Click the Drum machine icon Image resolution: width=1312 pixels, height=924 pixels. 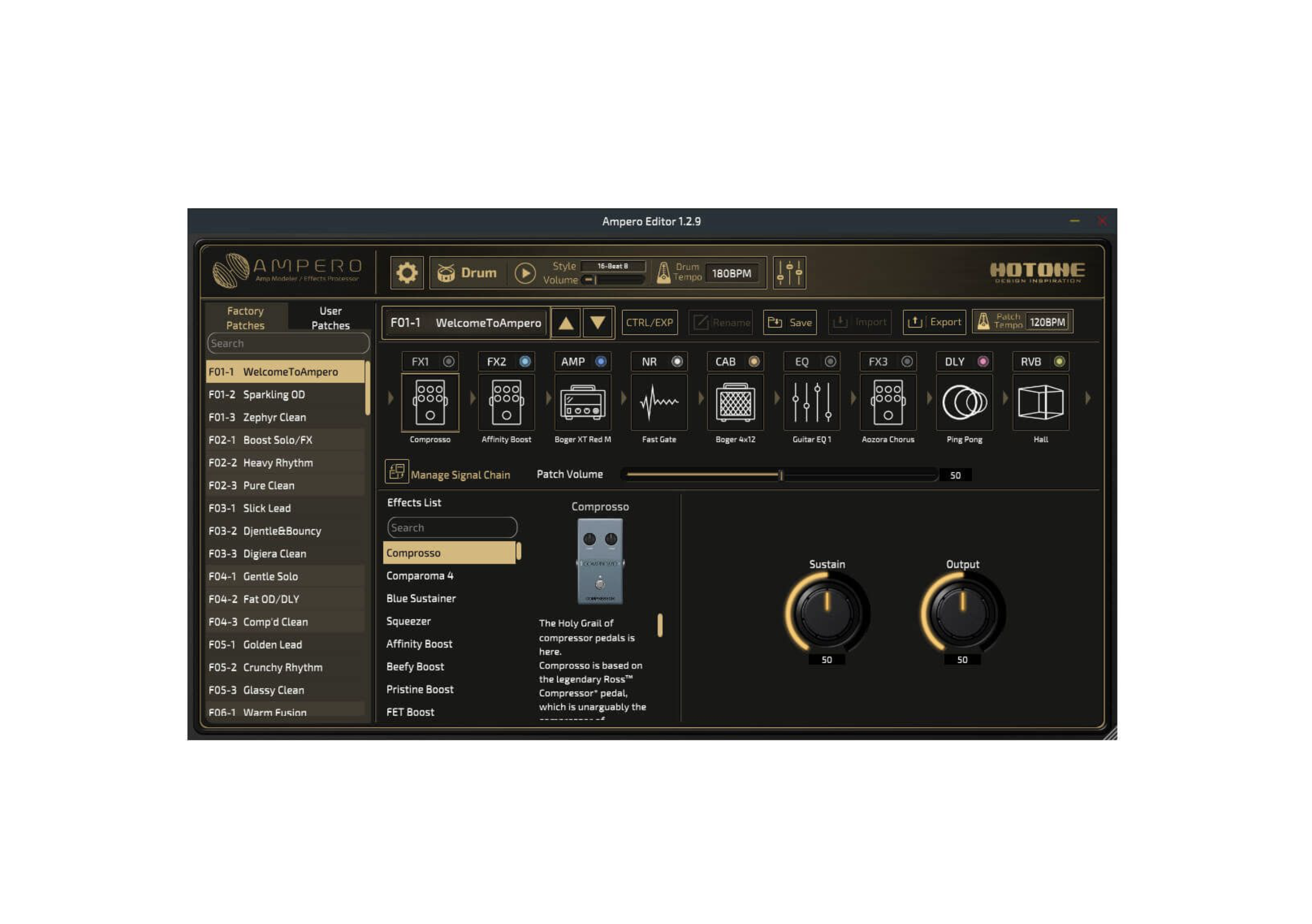click(x=446, y=273)
